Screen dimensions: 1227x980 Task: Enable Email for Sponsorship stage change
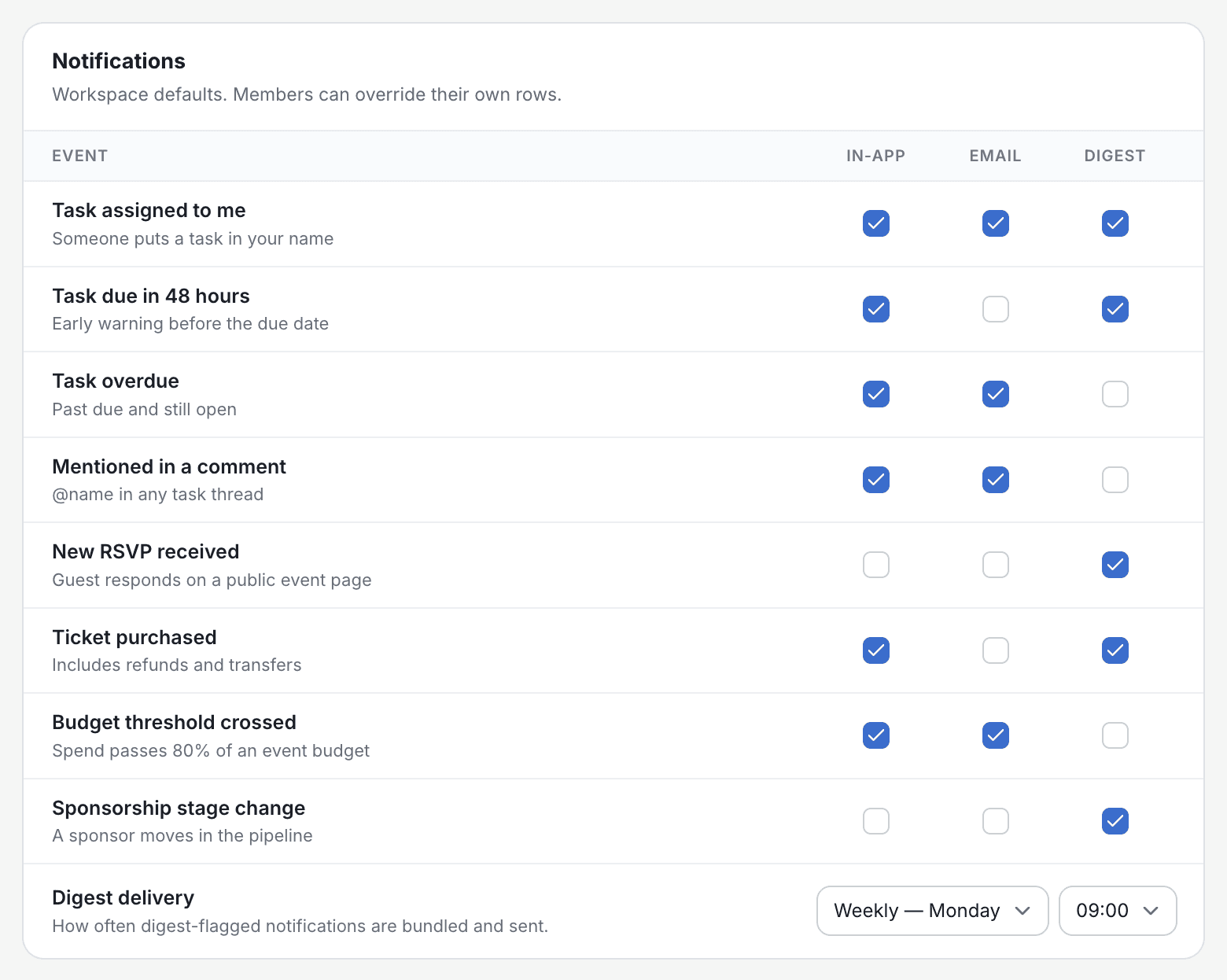[x=996, y=821]
